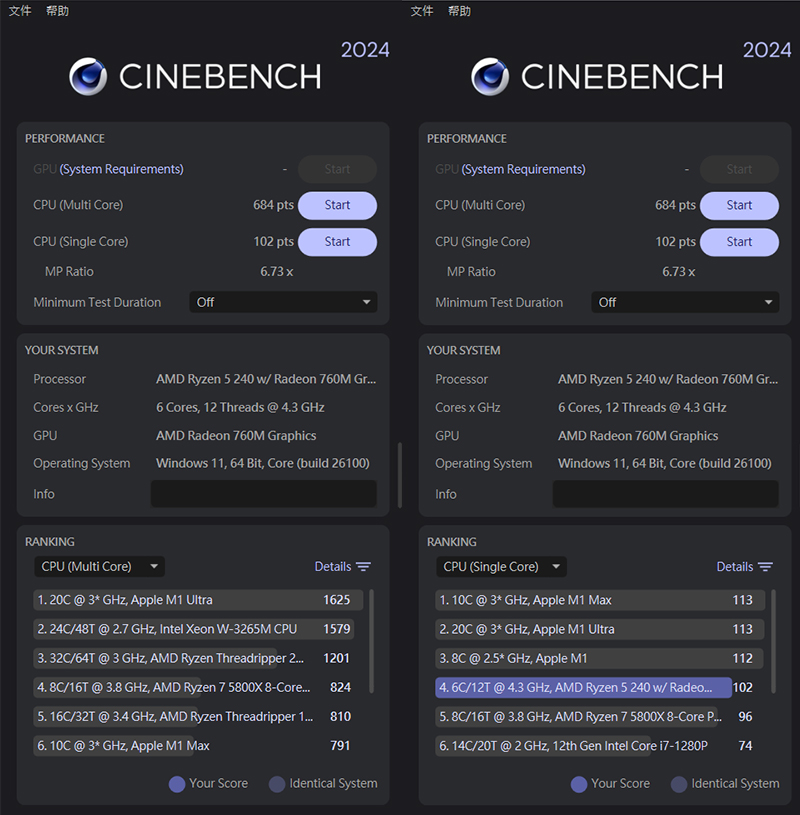Select 32C/64T Ryzen Threadripper row scoring 1201
The image size is (800, 815).
pyautogui.click(x=193, y=658)
